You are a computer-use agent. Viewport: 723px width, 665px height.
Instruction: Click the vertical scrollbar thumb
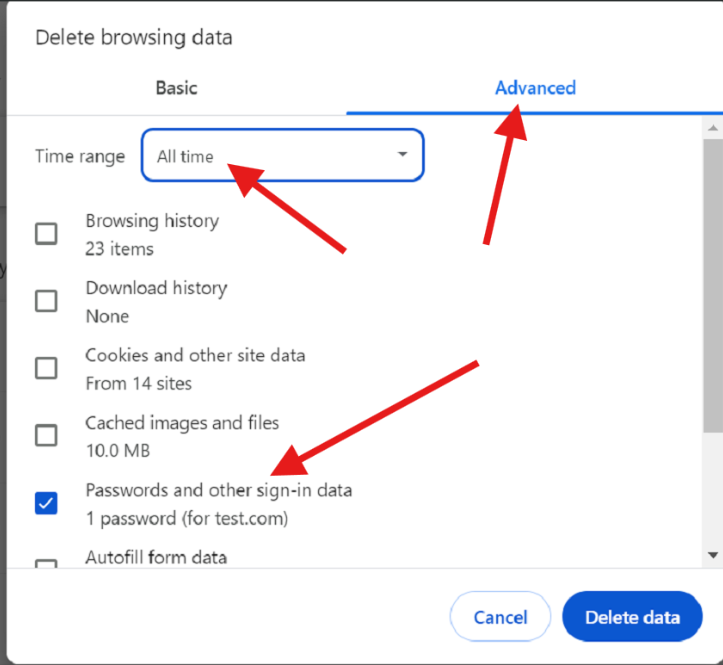click(x=713, y=286)
